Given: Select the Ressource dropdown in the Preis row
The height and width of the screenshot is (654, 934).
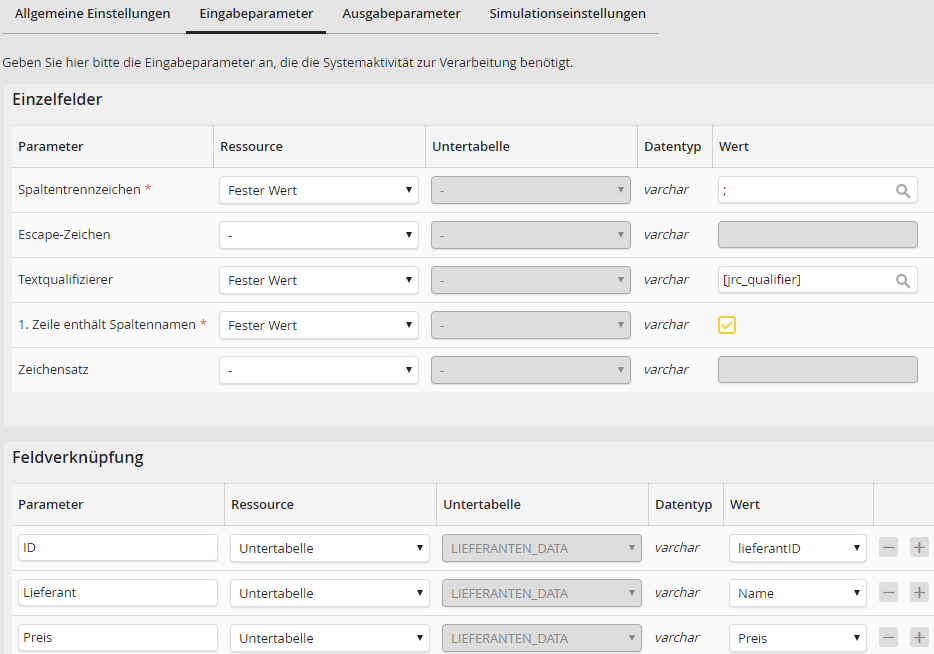Looking at the screenshot, I should pos(329,638).
